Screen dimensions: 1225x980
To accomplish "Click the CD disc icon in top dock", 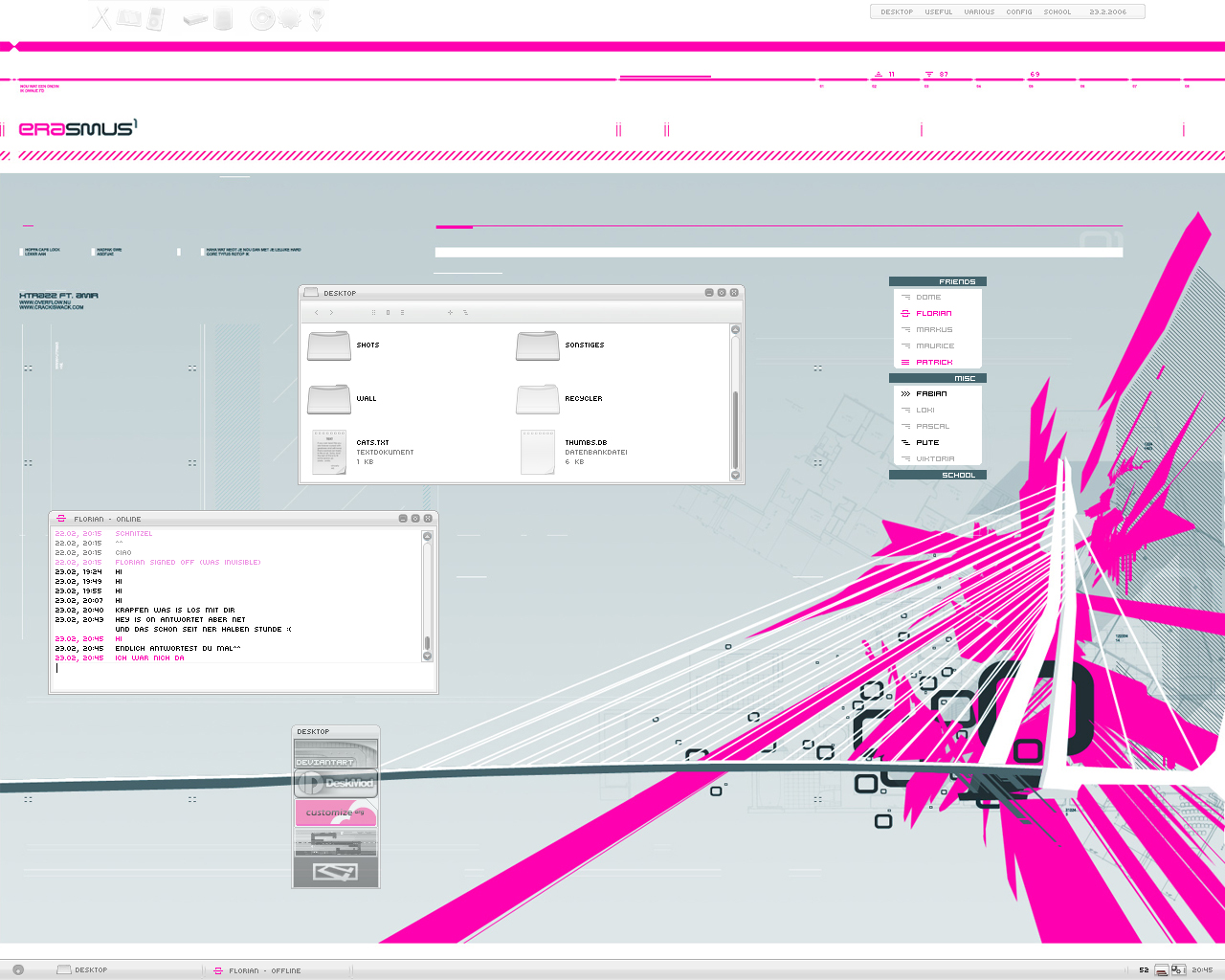I will [261, 18].
